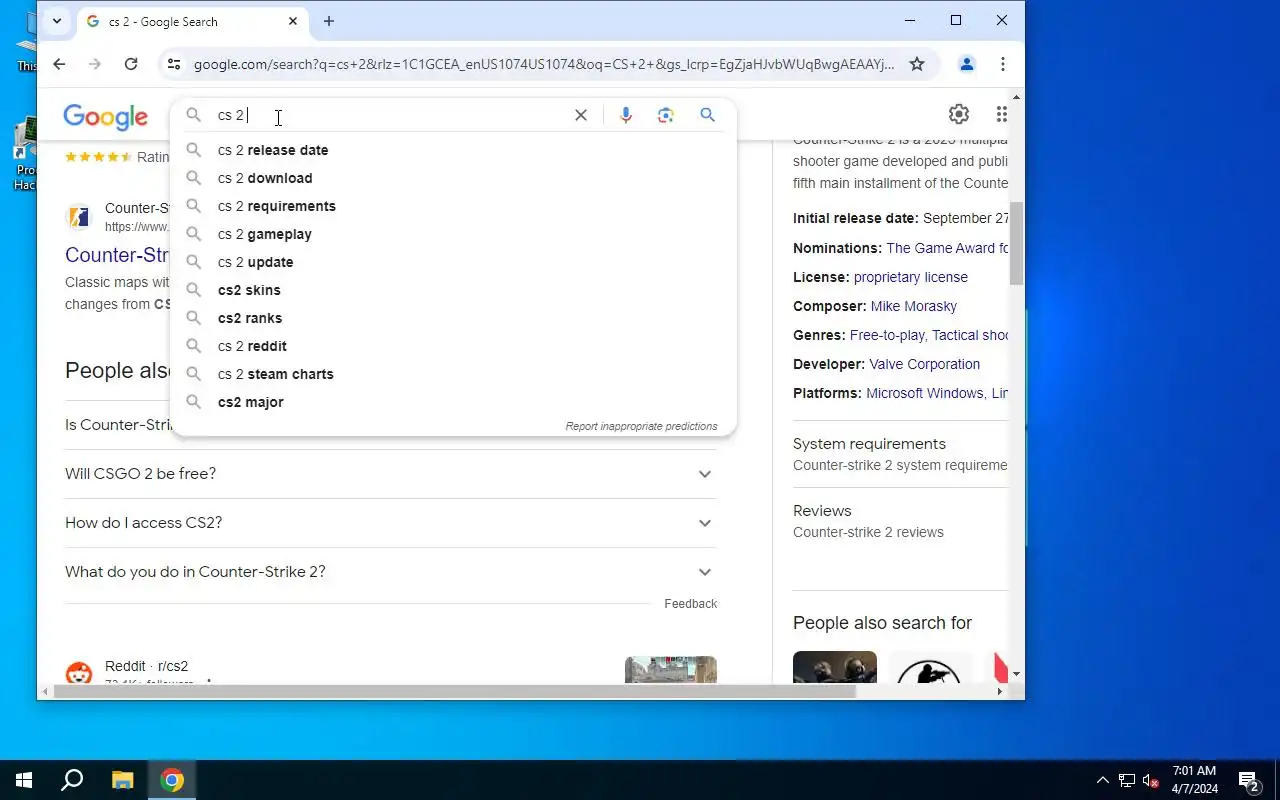The width and height of the screenshot is (1280, 800).
Task: Open the Google apps grid icon
Action: coord(1001,114)
